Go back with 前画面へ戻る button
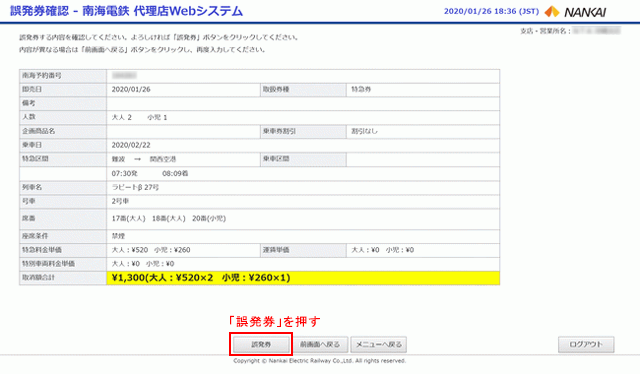The image size is (640, 374). (320, 345)
